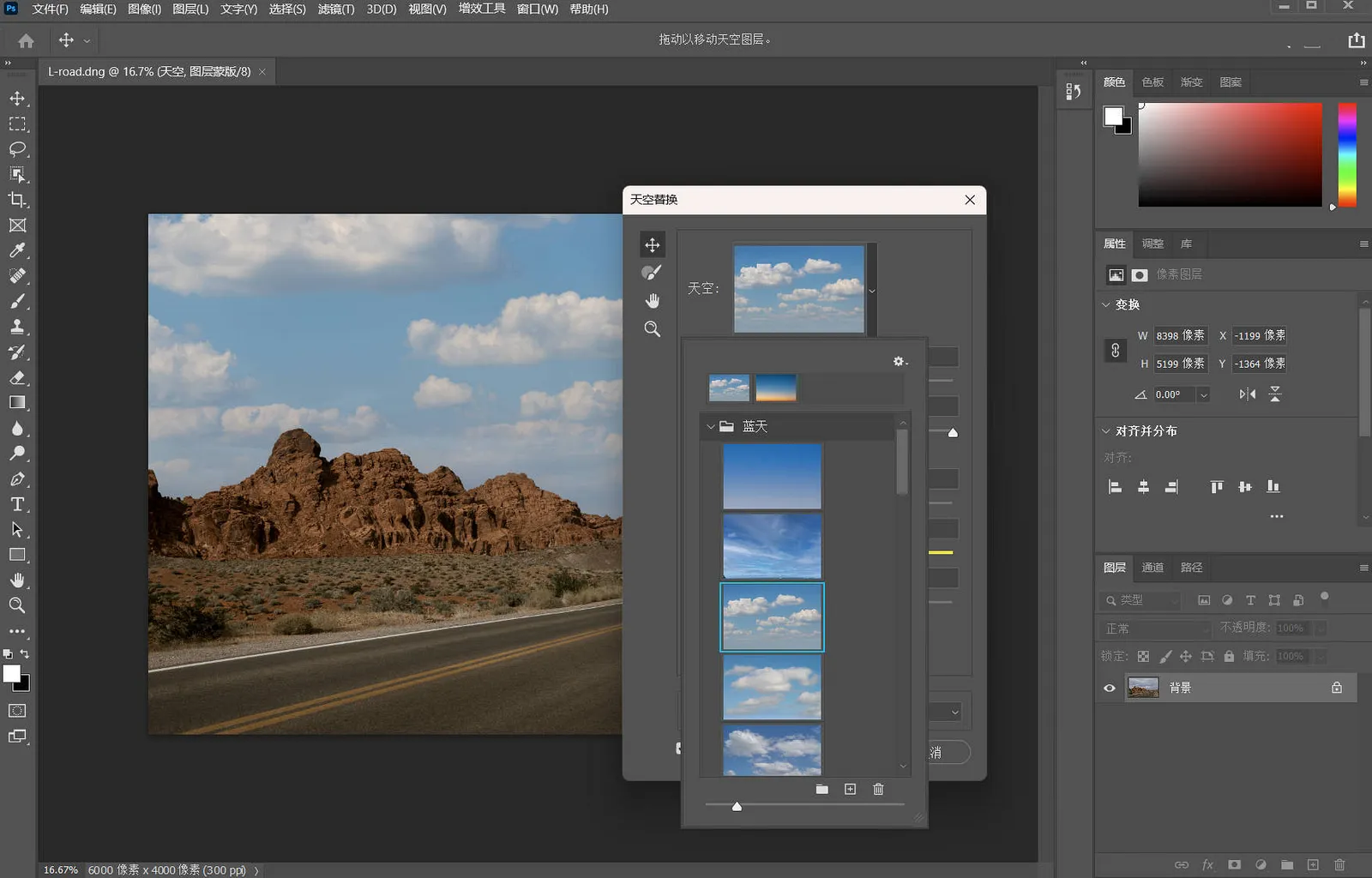
Task: Toggle lock all padlock icon
Action: coord(1229,656)
